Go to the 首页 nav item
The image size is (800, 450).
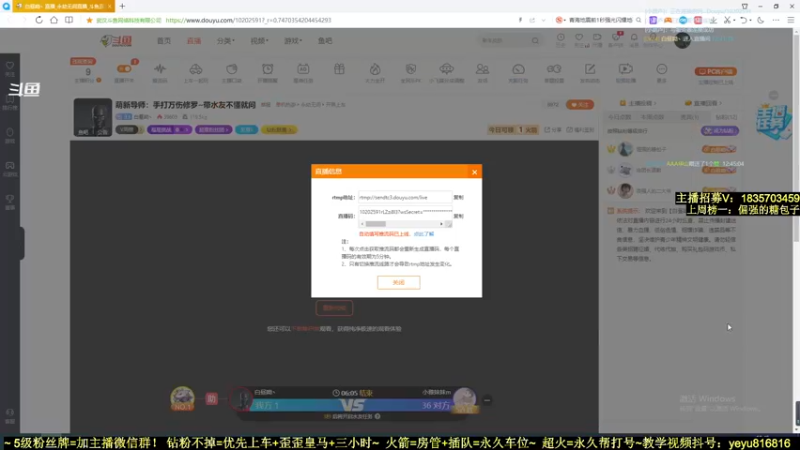(x=164, y=41)
